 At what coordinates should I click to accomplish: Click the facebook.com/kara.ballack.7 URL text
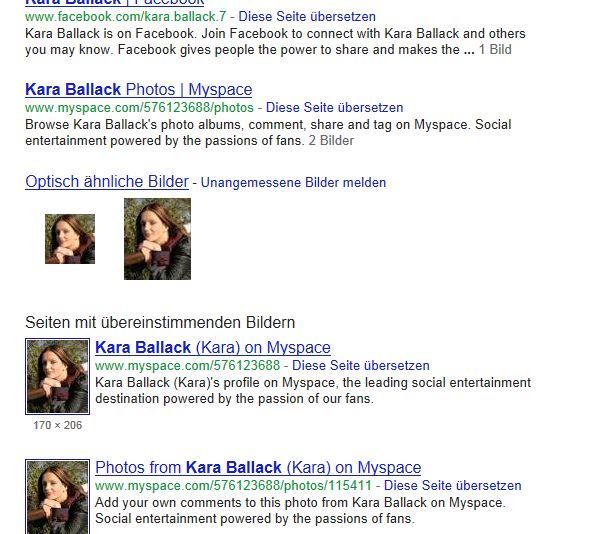tap(126, 17)
